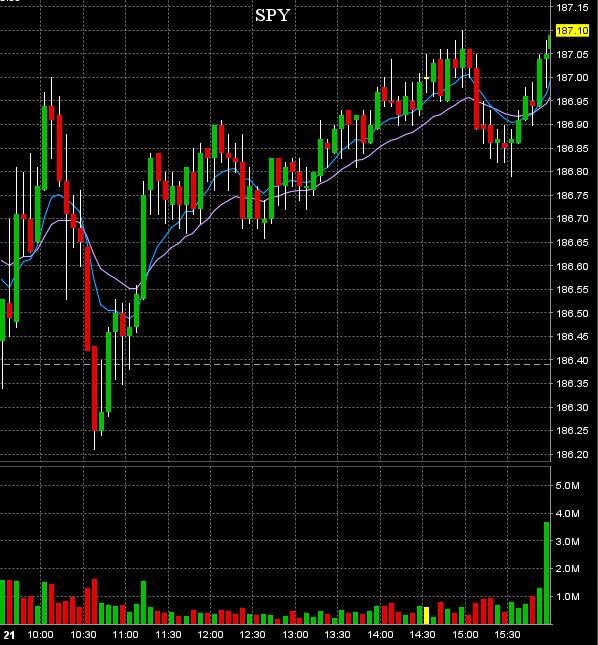Click the 186.70 price axis label
The height and width of the screenshot is (645, 598).
(572, 218)
